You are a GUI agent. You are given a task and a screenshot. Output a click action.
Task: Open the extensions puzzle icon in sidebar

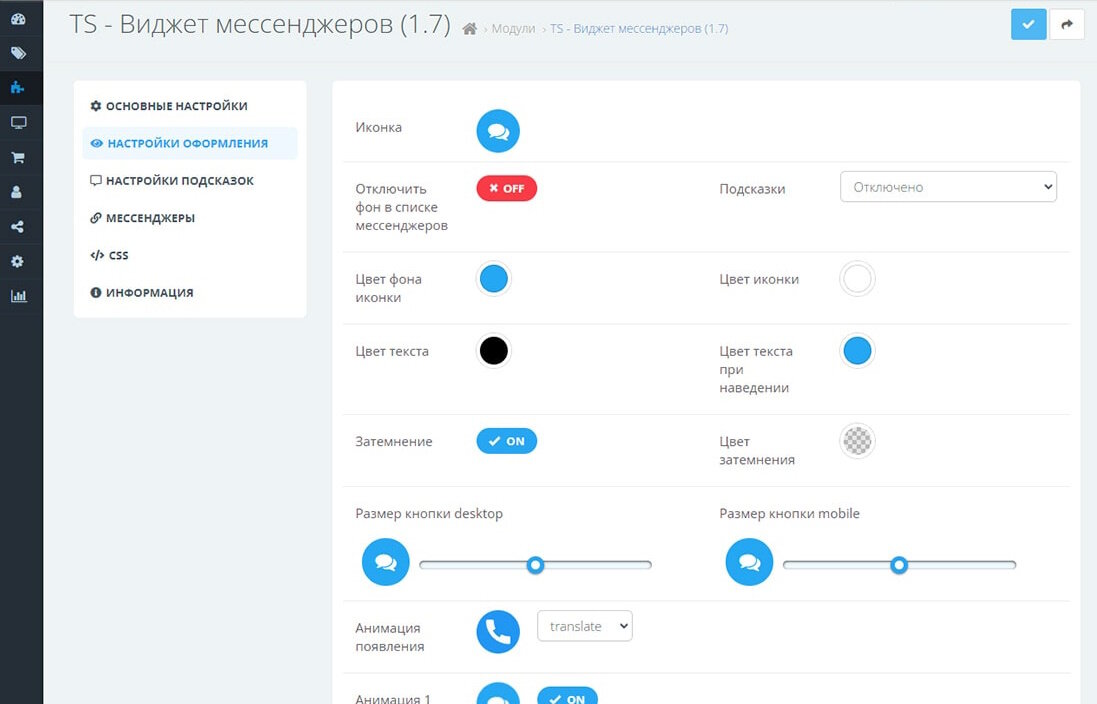(x=18, y=88)
